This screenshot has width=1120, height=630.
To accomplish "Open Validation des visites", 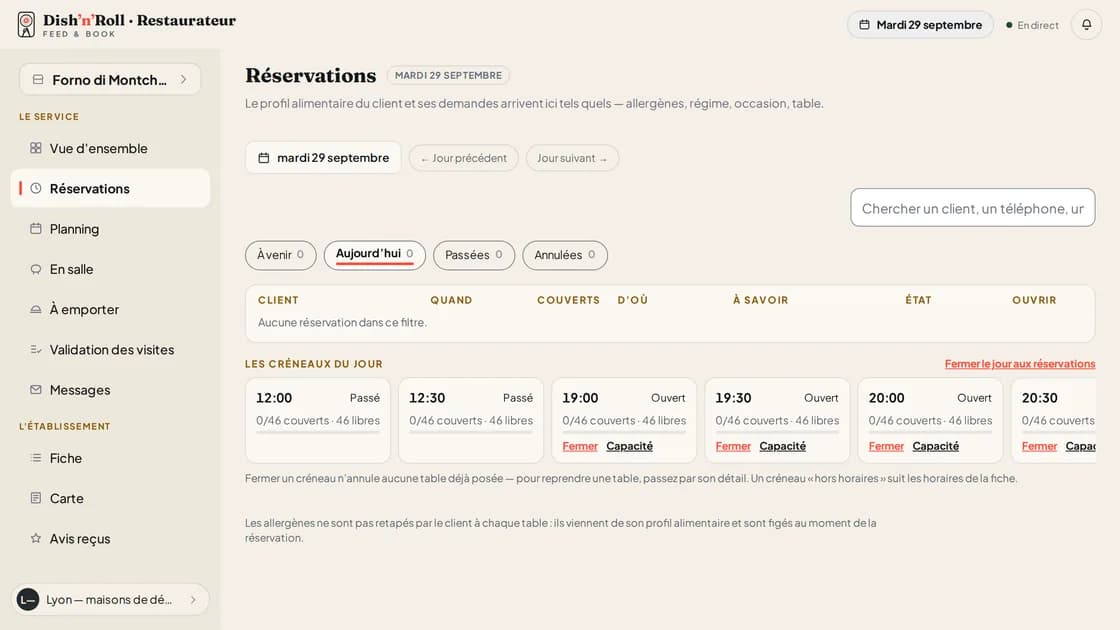I will (110, 350).
